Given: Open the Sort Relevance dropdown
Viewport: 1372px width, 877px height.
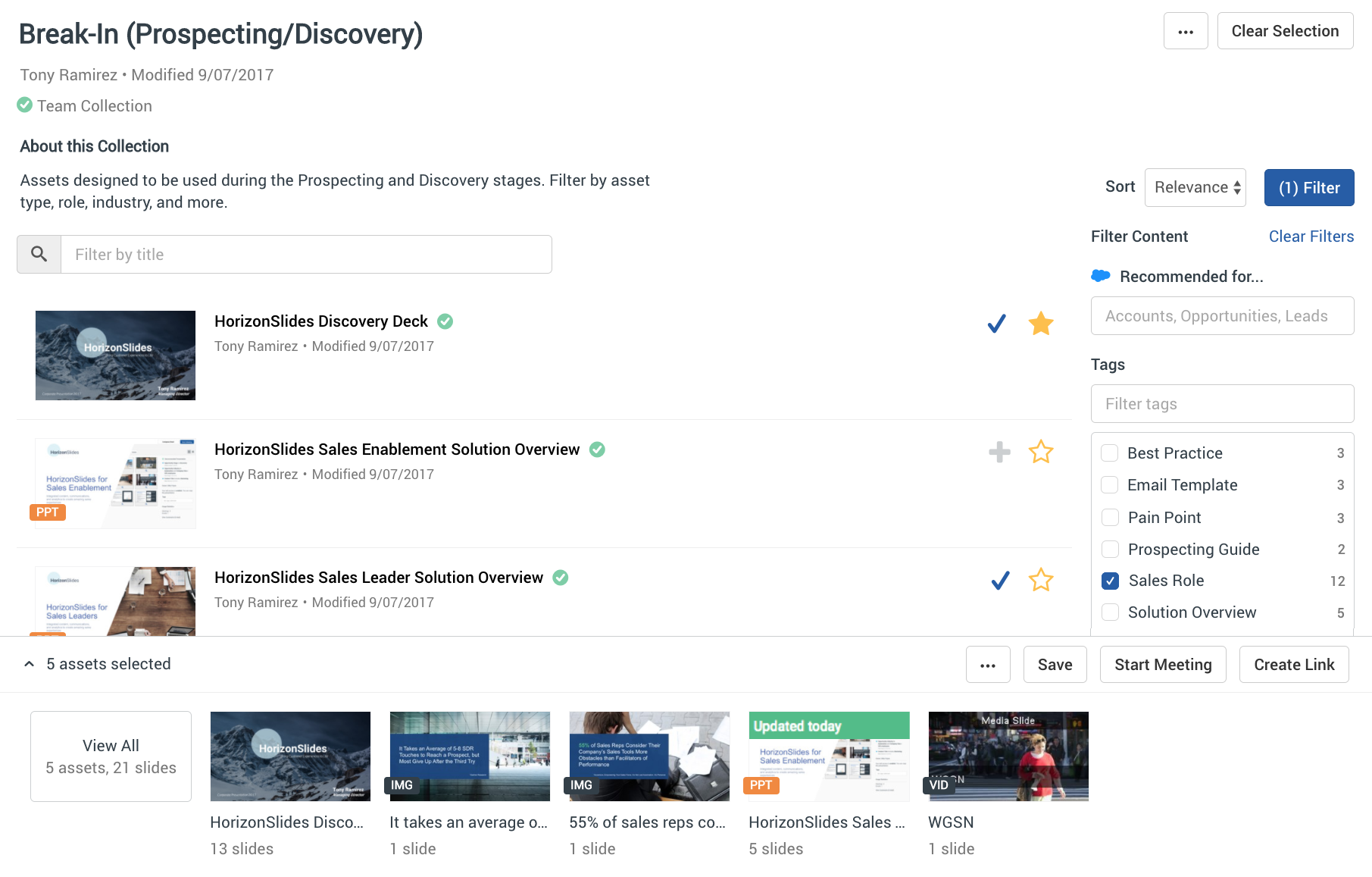Looking at the screenshot, I should [1195, 187].
